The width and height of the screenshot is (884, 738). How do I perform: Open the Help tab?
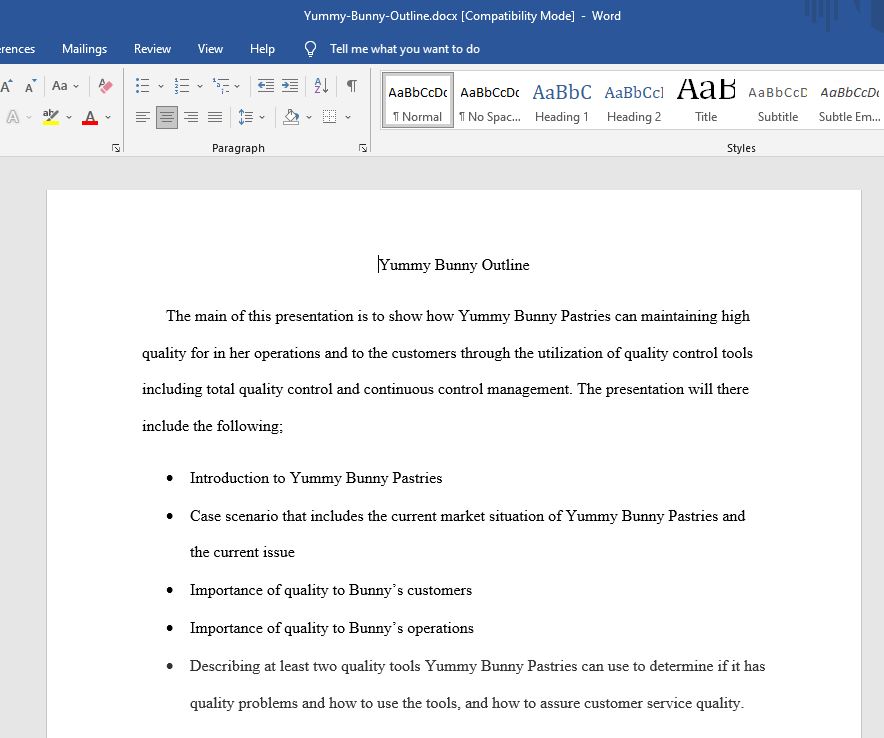262,49
